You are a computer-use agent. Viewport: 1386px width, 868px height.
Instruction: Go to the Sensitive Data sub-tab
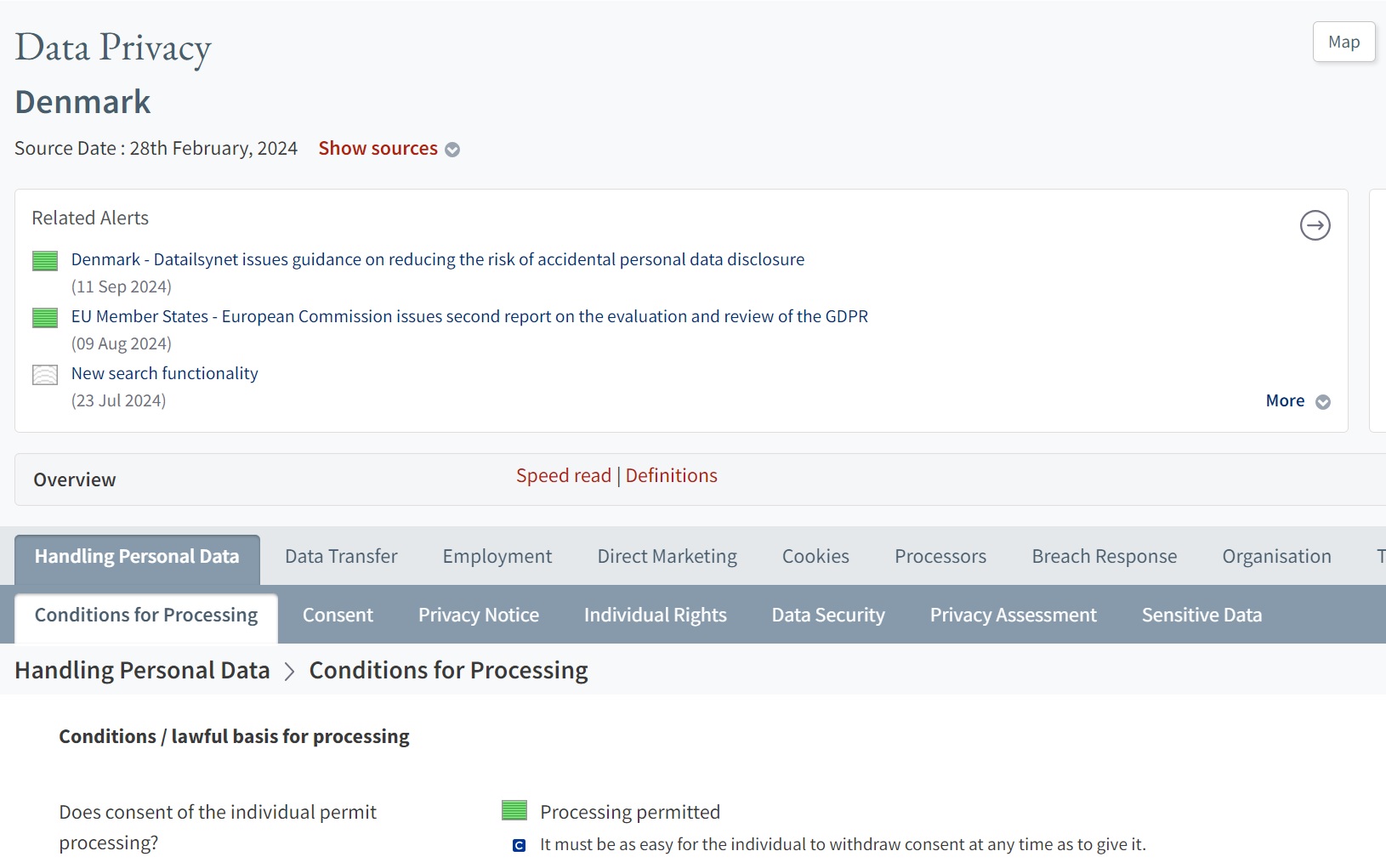coord(1201,616)
